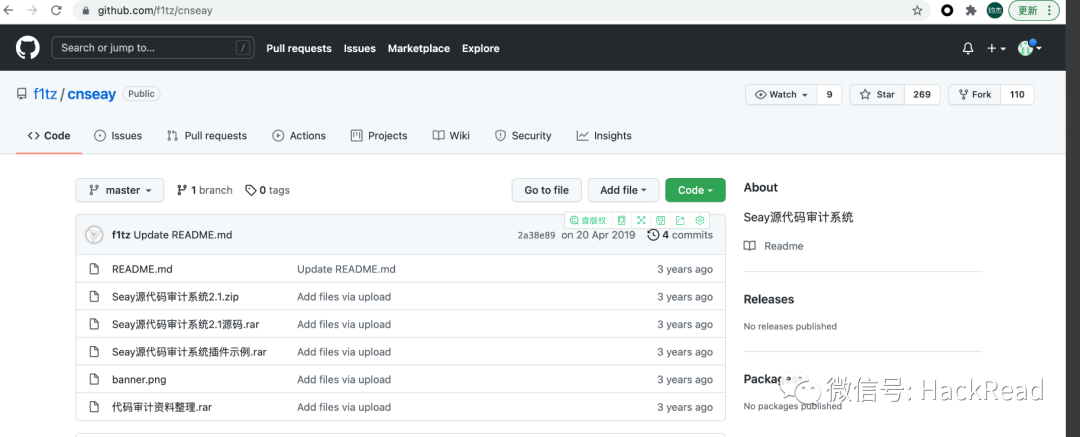Open the master branch selector

(x=120, y=190)
